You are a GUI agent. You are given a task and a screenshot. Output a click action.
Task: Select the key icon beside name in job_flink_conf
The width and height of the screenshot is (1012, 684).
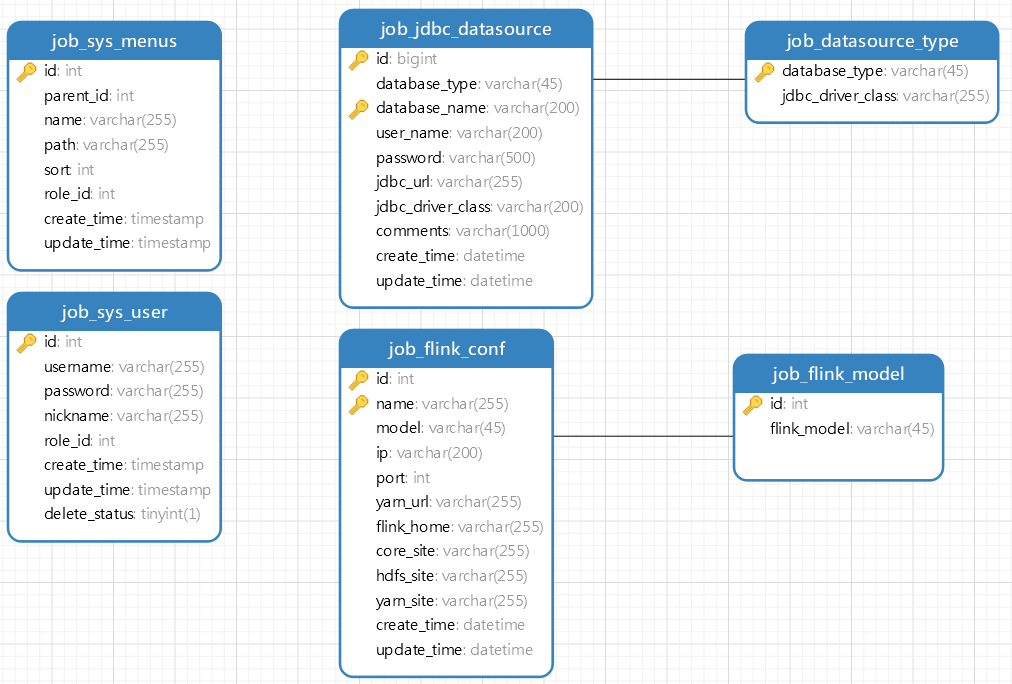click(x=358, y=405)
